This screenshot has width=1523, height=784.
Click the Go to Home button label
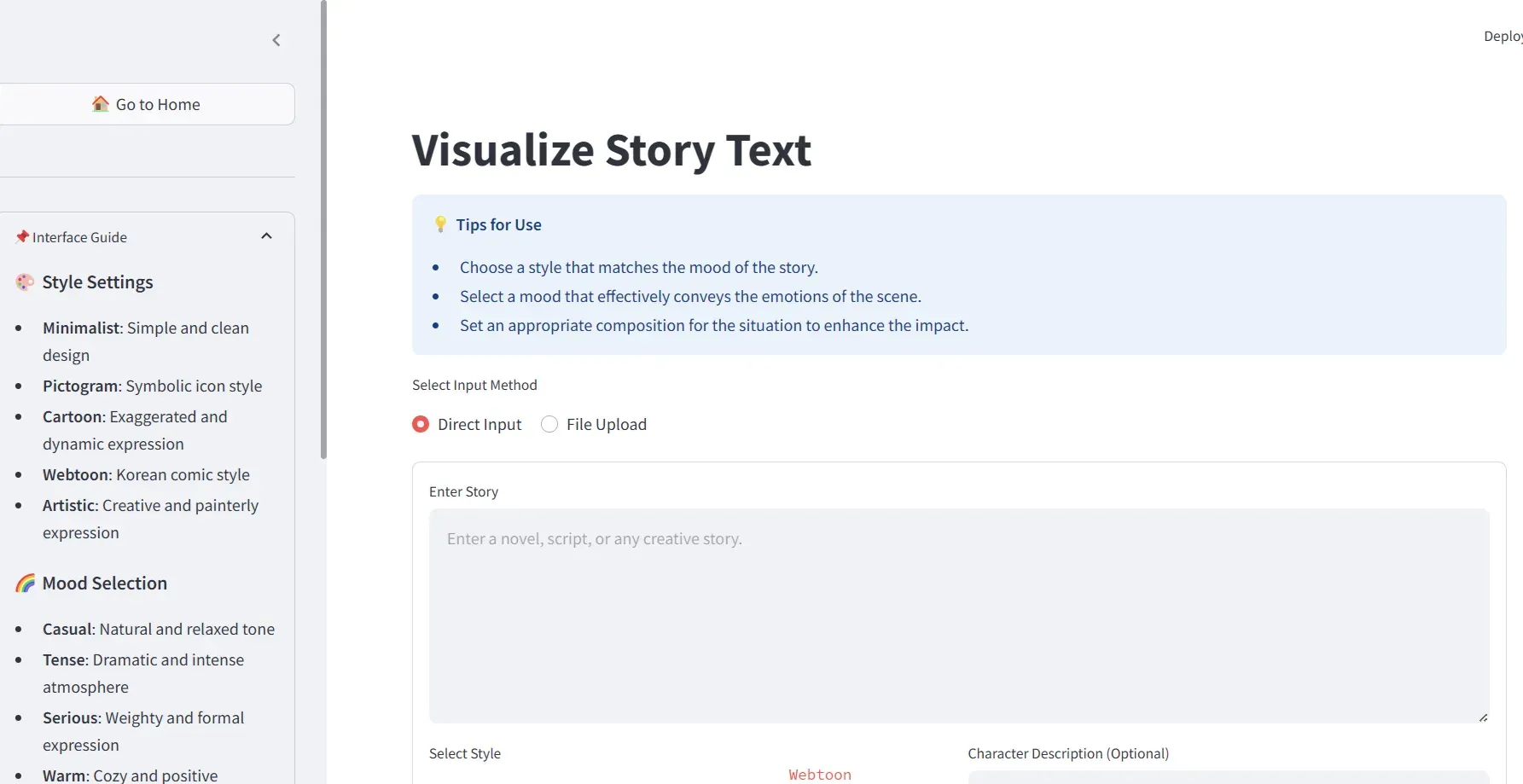tap(158, 104)
